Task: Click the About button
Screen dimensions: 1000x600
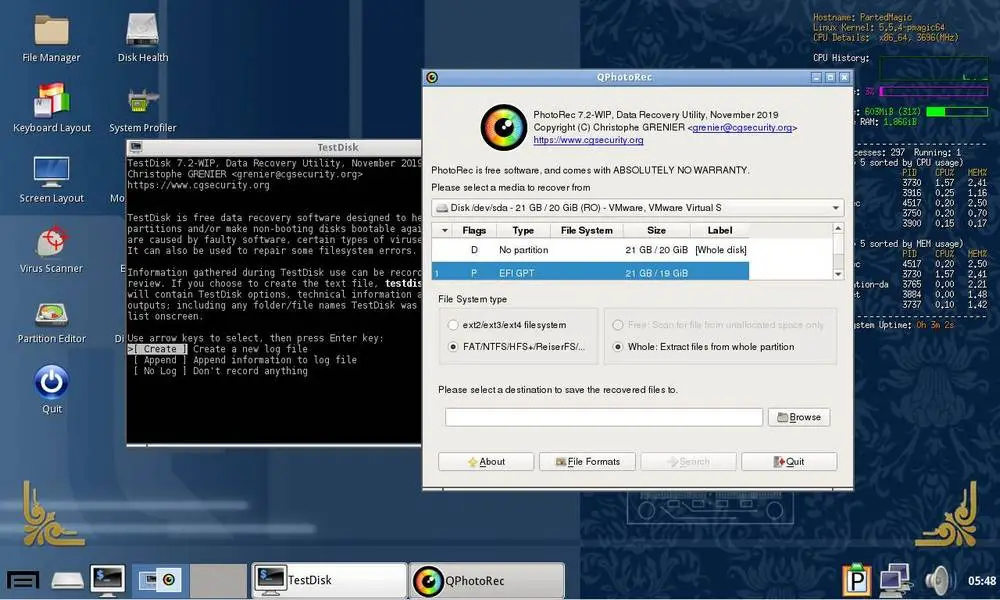Action: pyautogui.click(x=486, y=462)
